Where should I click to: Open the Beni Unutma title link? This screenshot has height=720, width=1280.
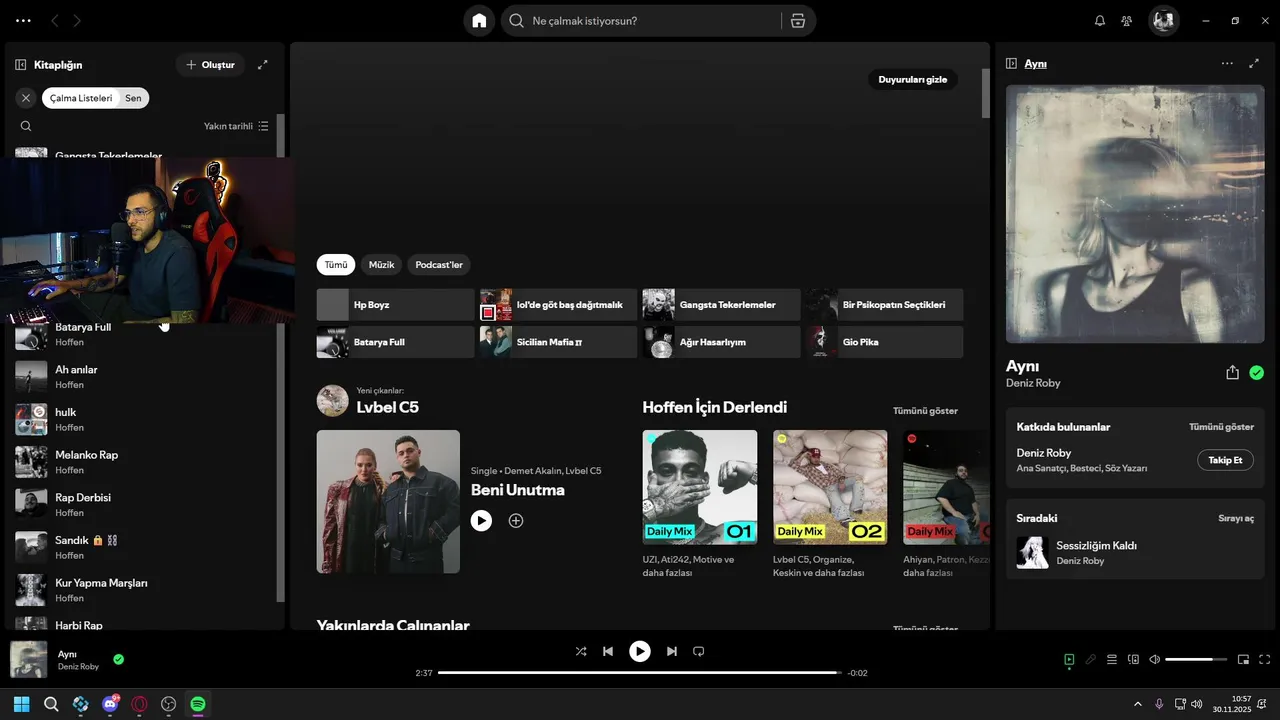518,490
